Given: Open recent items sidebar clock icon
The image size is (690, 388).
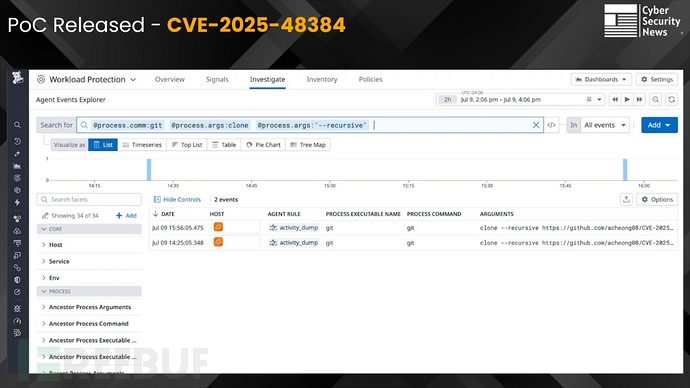Looking at the screenshot, I should [x=17, y=141].
